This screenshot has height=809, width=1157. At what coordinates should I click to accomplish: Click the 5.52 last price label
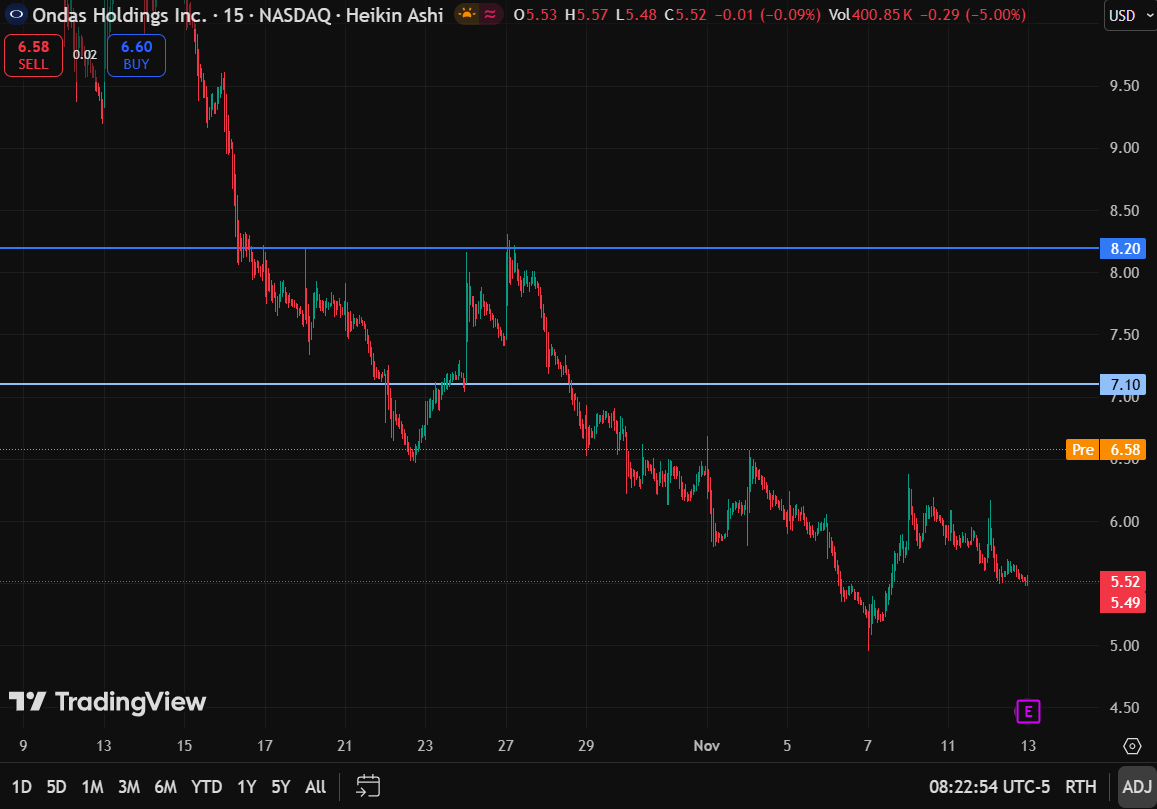click(x=1123, y=582)
